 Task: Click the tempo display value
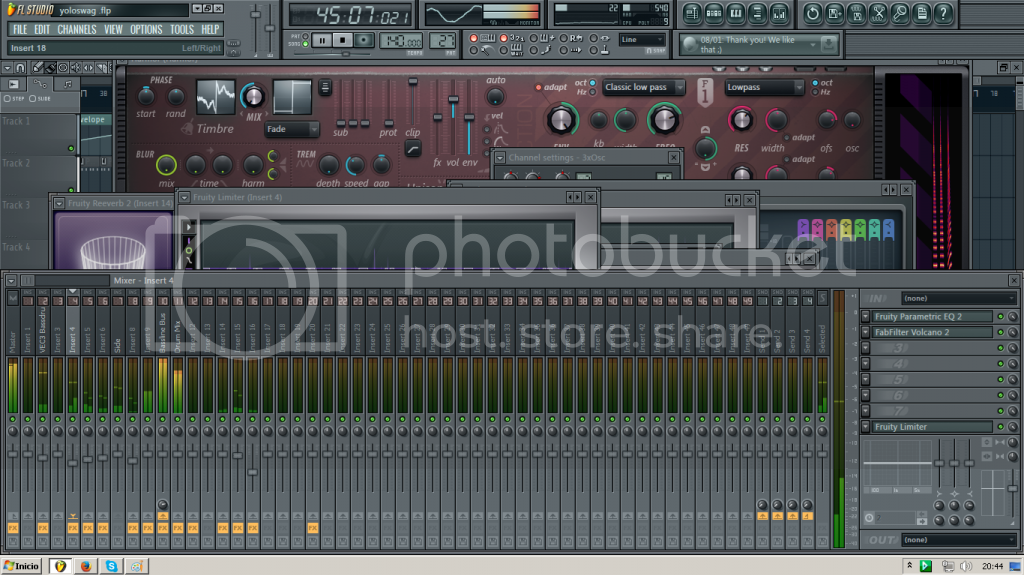coord(401,41)
